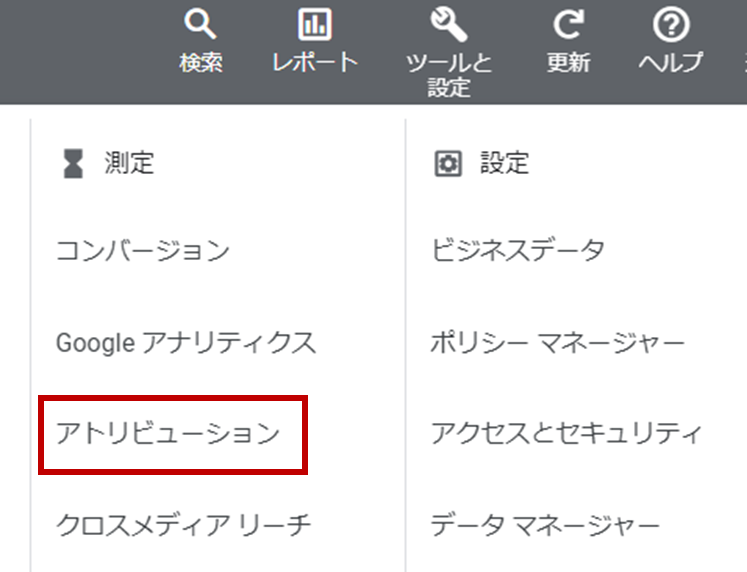Screen dimensions: 747x572
Task: Choose アトリビューション from 測定 menu
Action: (168, 433)
